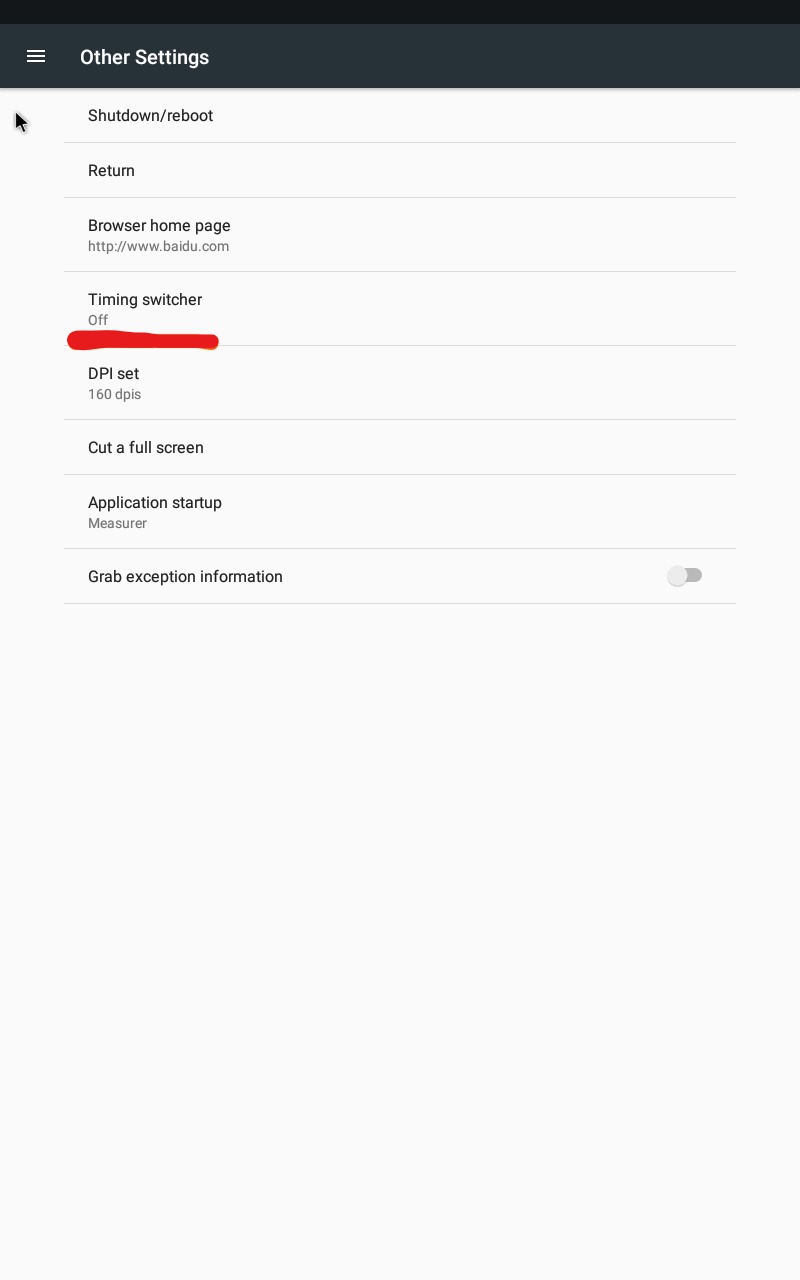Click the 160 dpis value text
Viewport: 800px width, 1280px height.
point(114,395)
